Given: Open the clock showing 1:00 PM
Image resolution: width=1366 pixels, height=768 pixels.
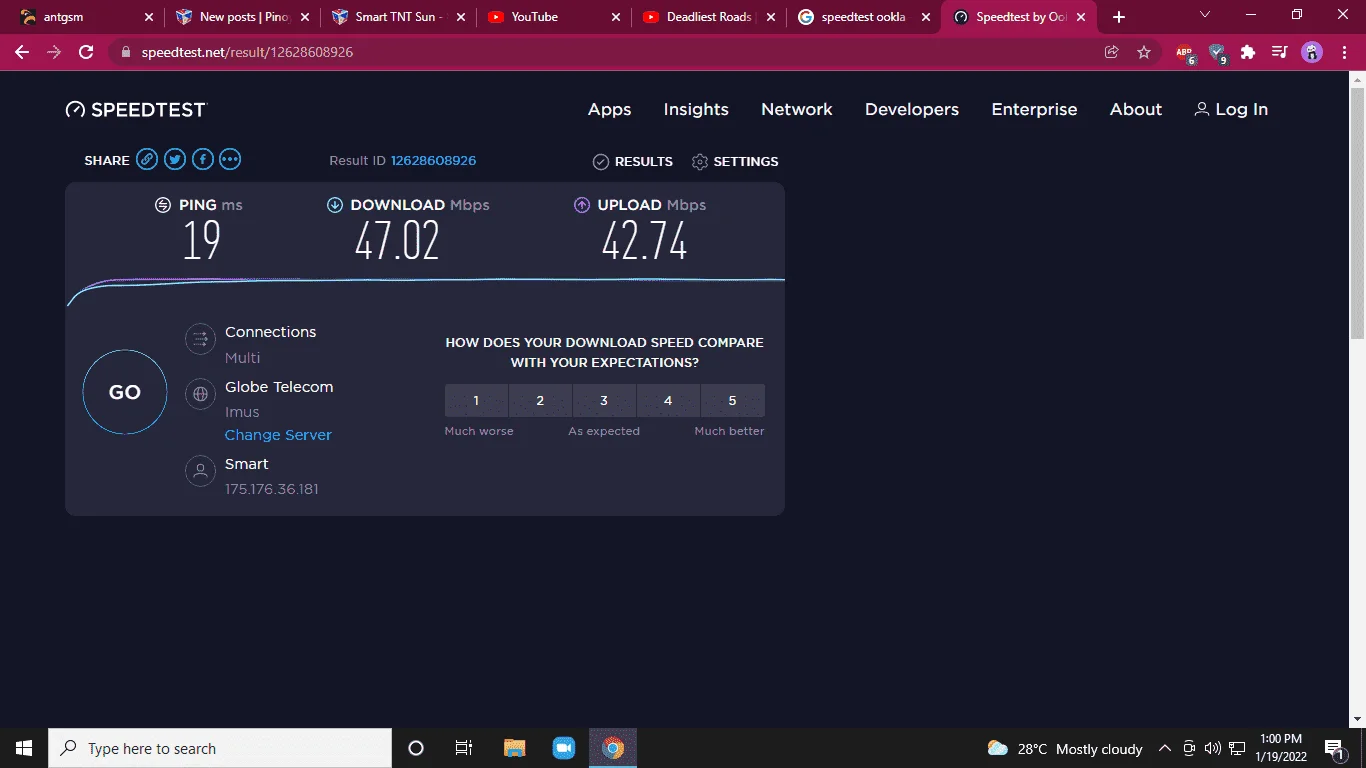Looking at the screenshot, I should [1281, 748].
